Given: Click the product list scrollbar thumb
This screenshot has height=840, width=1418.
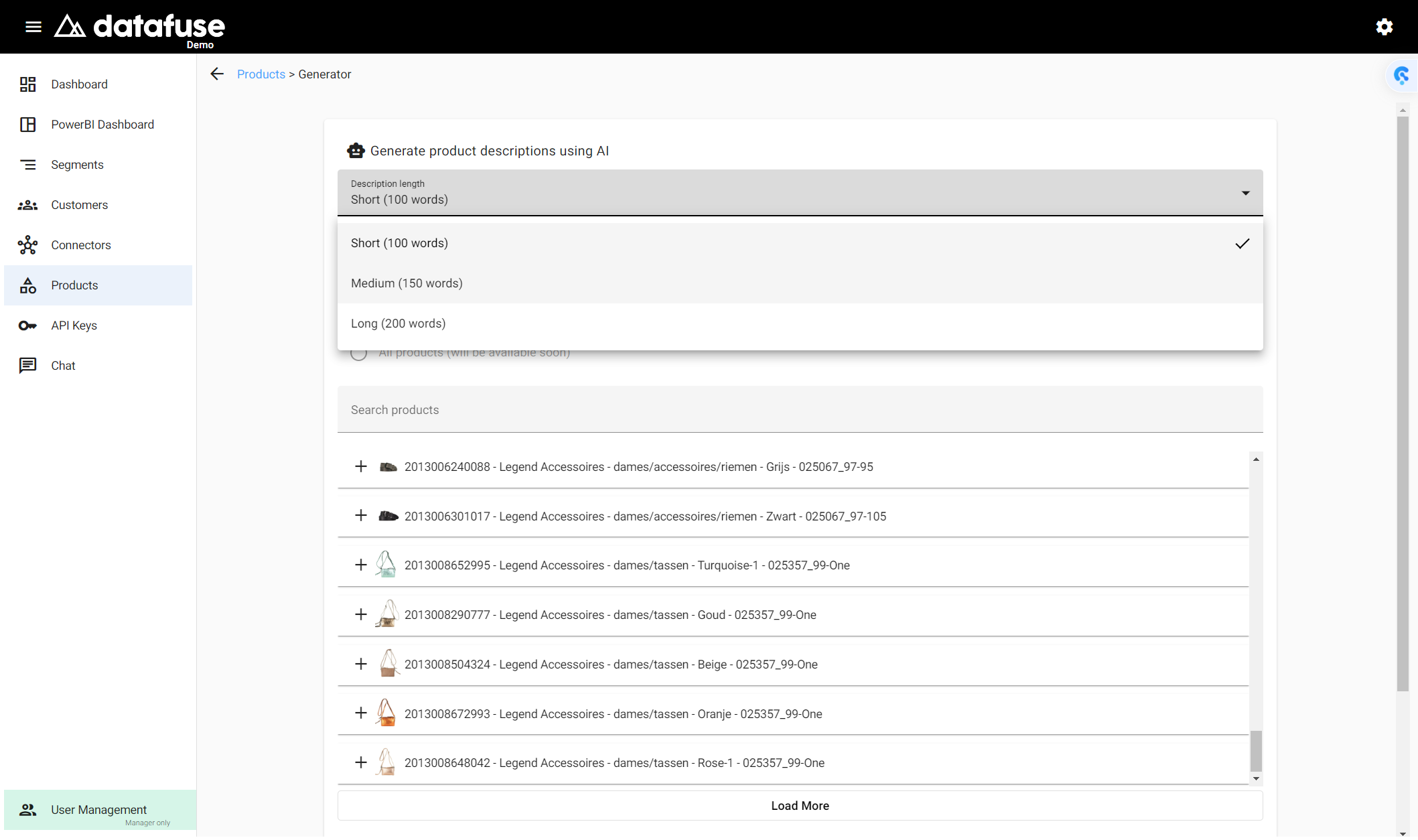Looking at the screenshot, I should point(1256,751).
